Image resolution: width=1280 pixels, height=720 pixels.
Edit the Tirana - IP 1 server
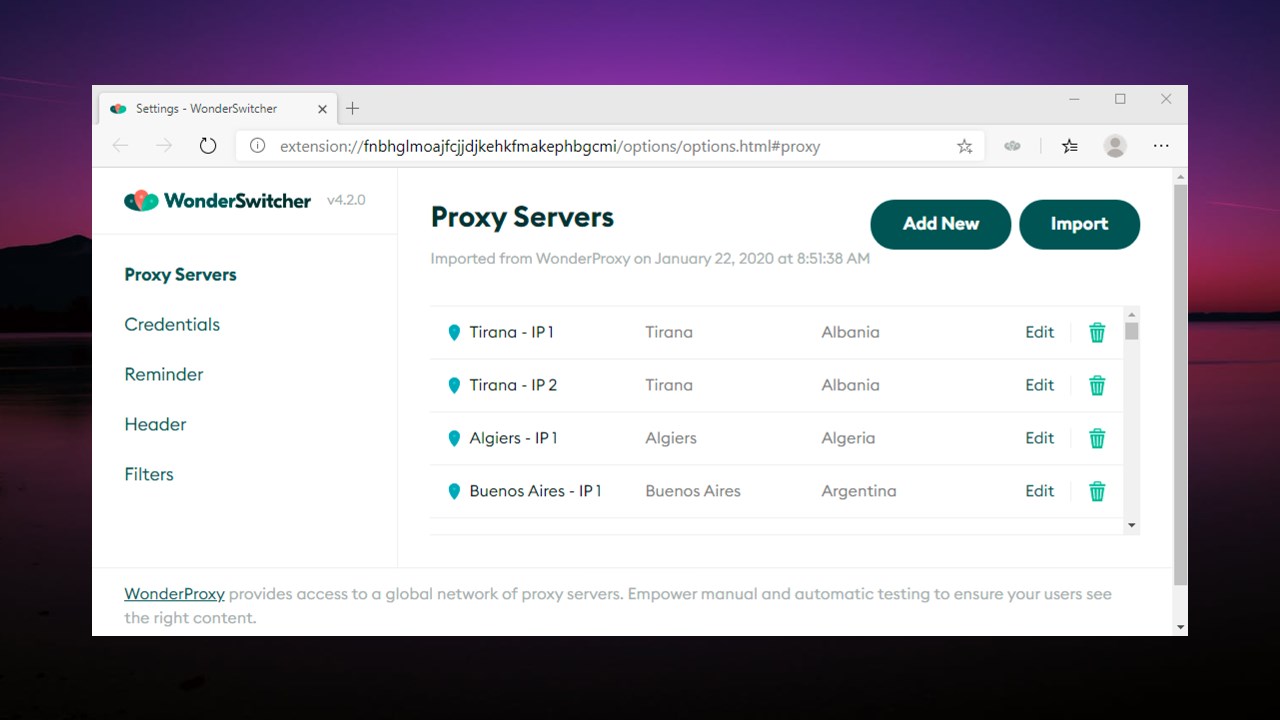1039,332
